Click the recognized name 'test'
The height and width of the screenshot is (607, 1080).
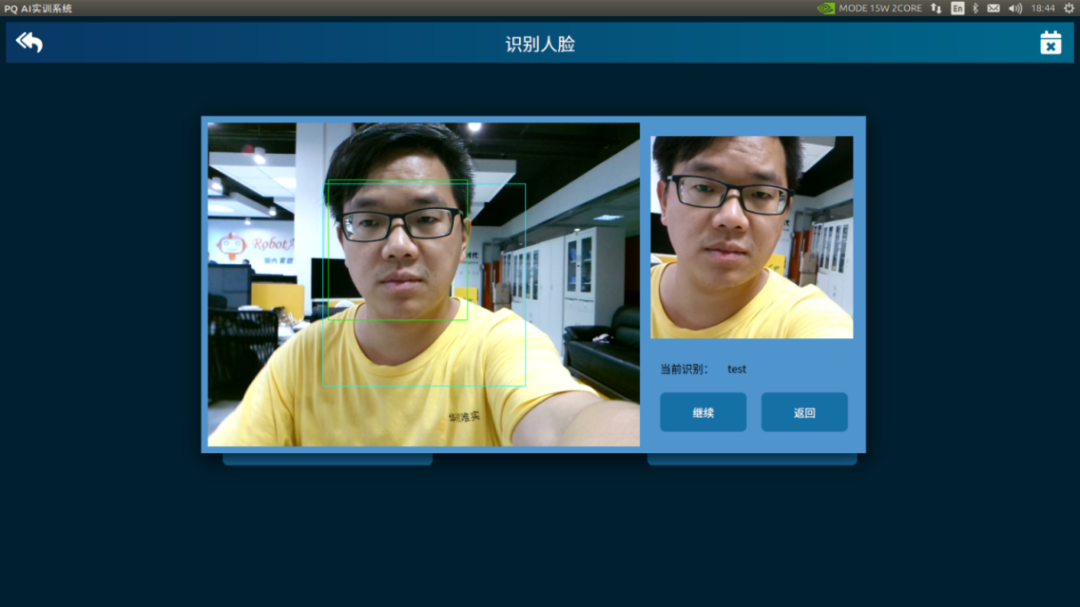point(737,369)
